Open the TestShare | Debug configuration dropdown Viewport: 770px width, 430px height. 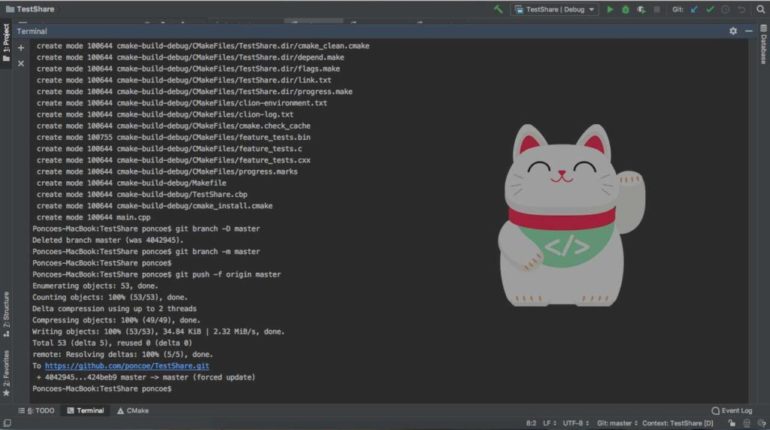(555, 9)
